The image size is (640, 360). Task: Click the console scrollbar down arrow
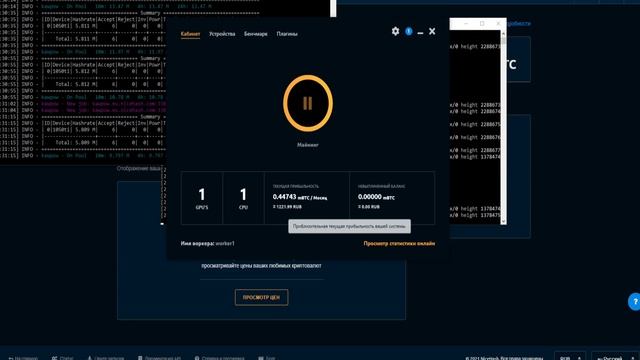pos(503,221)
